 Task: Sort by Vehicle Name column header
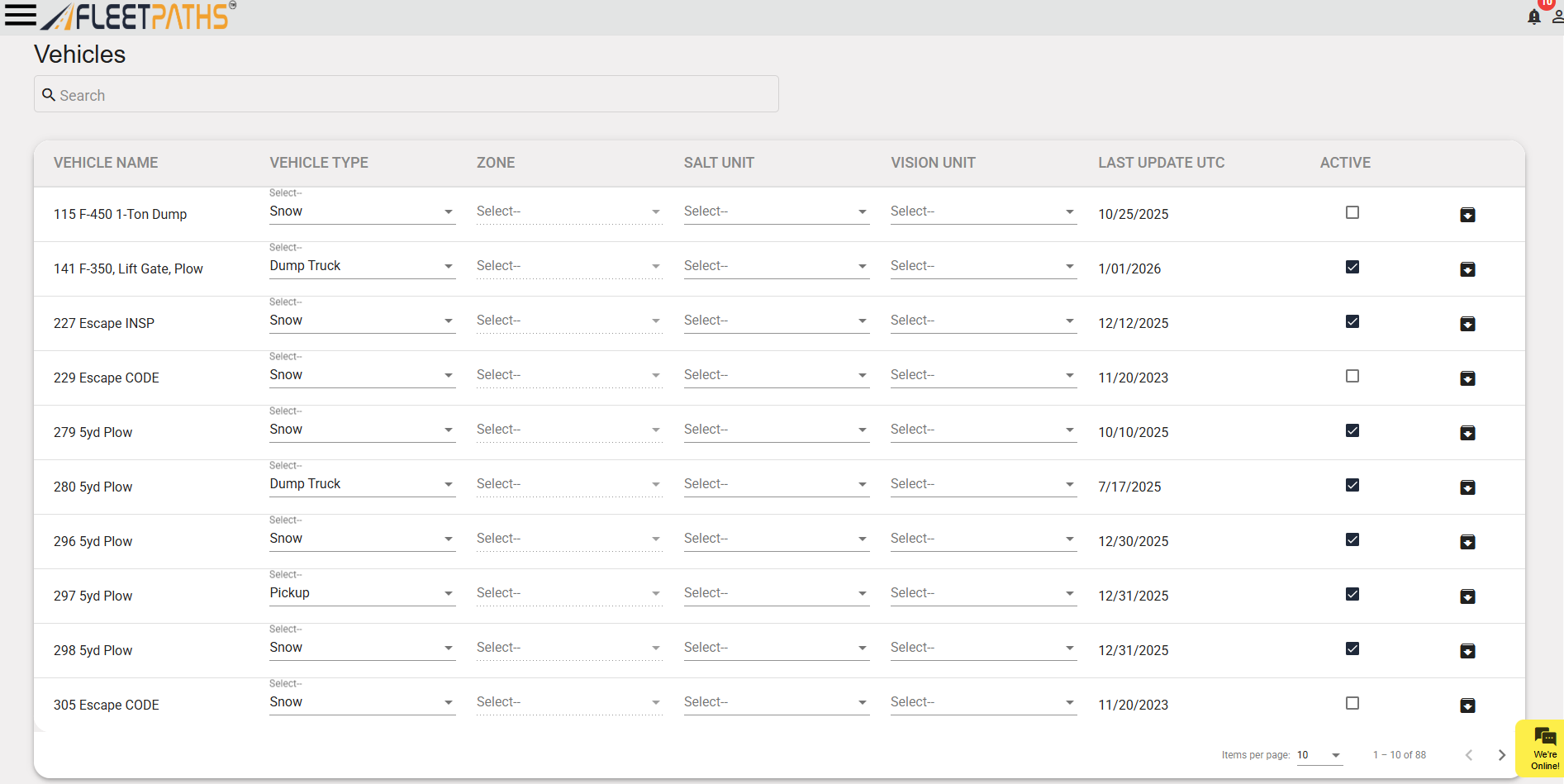[x=106, y=163]
